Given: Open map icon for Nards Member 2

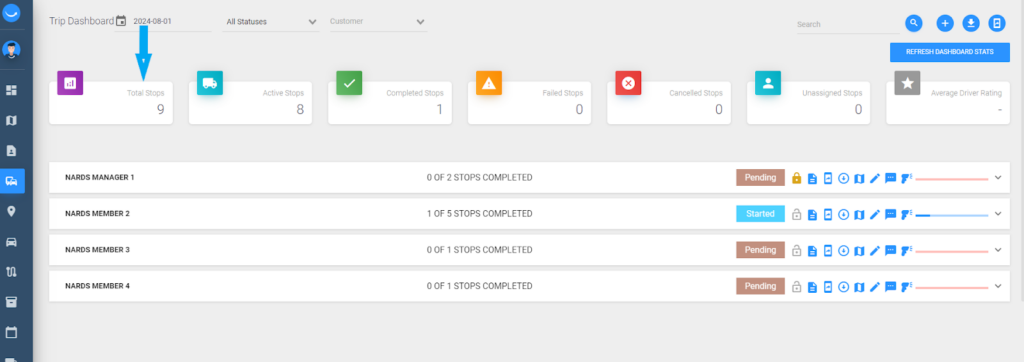Looking at the screenshot, I should (x=859, y=214).
